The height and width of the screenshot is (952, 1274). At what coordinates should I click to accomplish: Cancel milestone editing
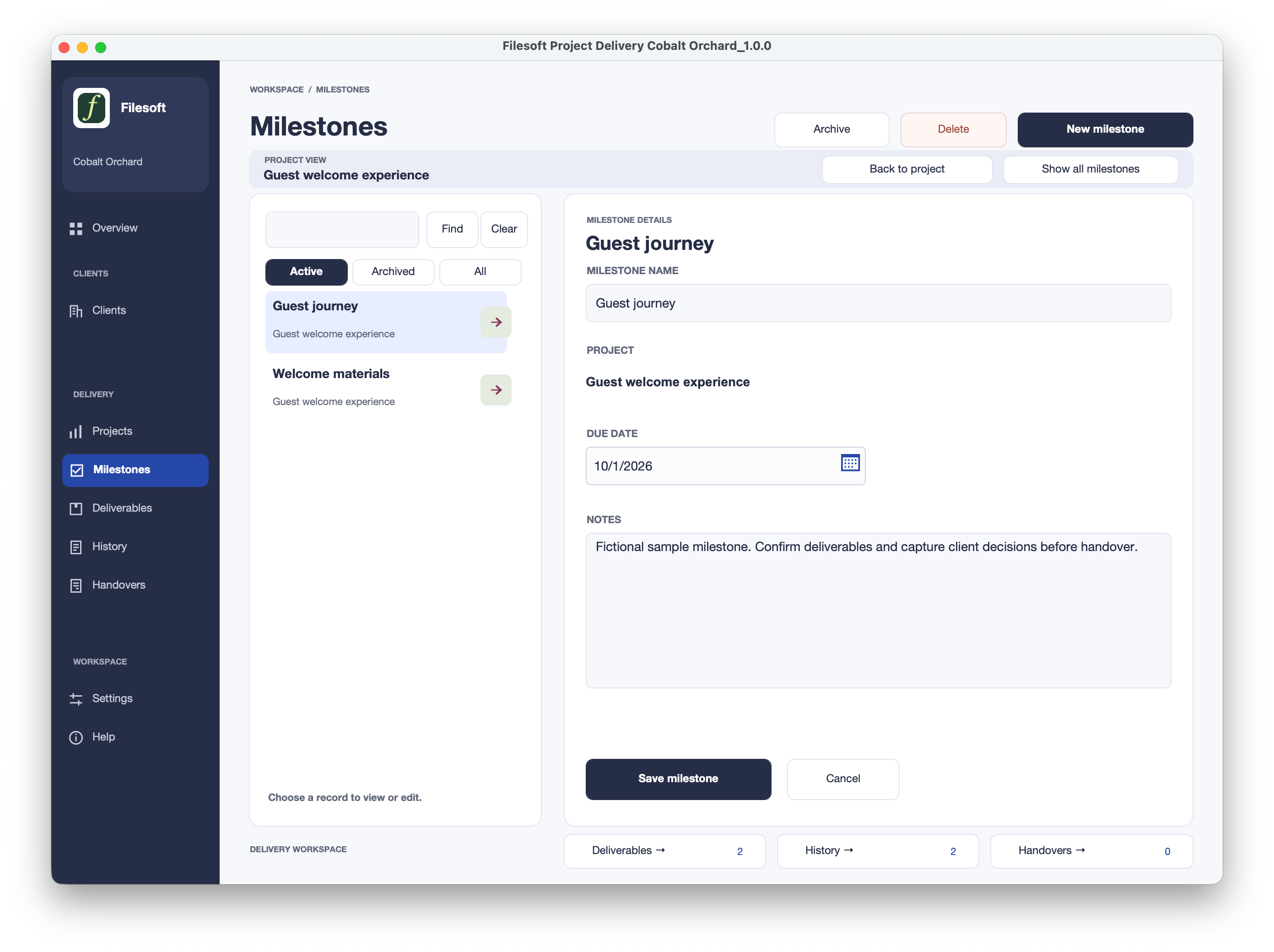[842, 779]
